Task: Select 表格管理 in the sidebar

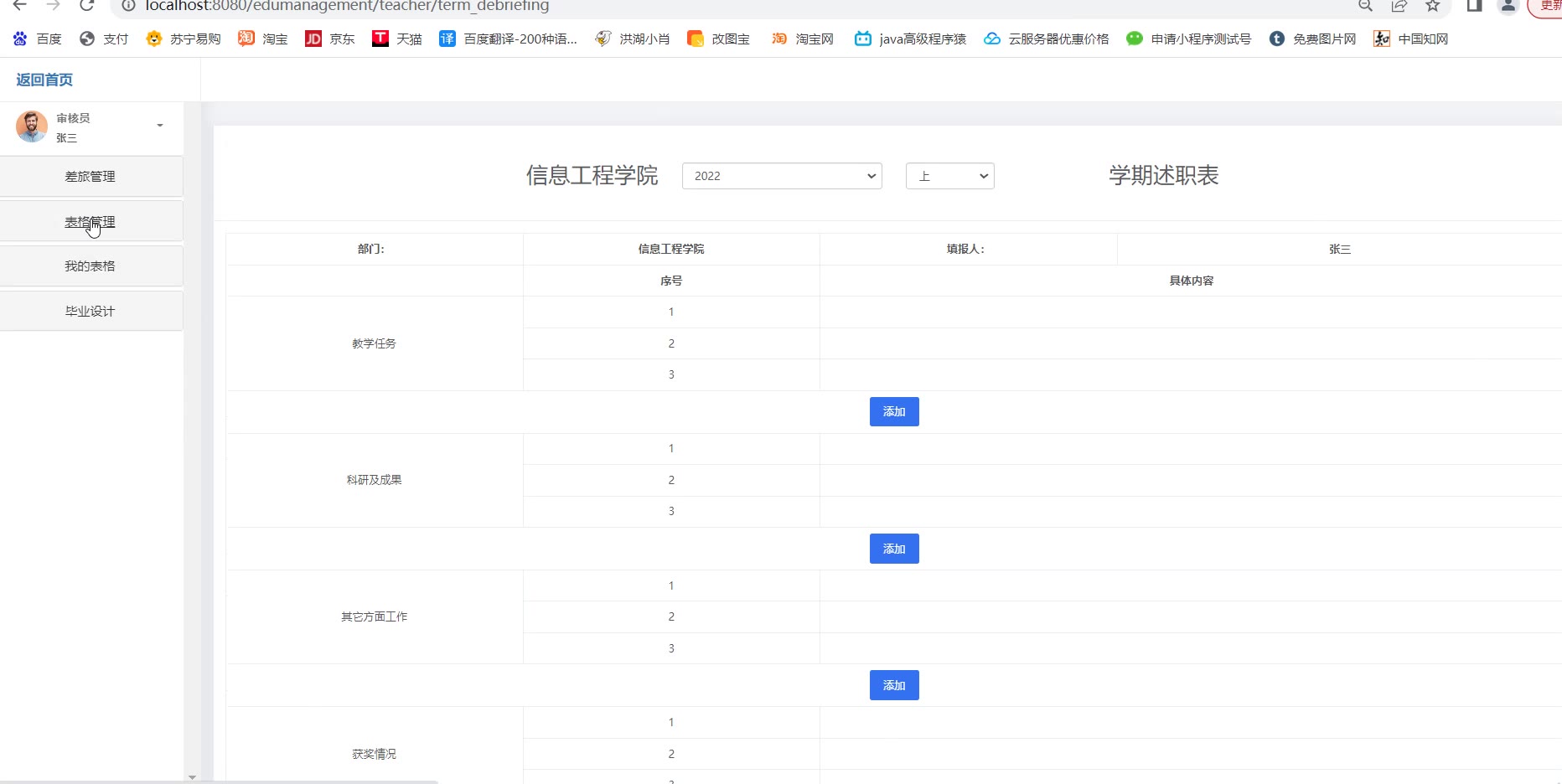Action: click(x=91, y=222)
